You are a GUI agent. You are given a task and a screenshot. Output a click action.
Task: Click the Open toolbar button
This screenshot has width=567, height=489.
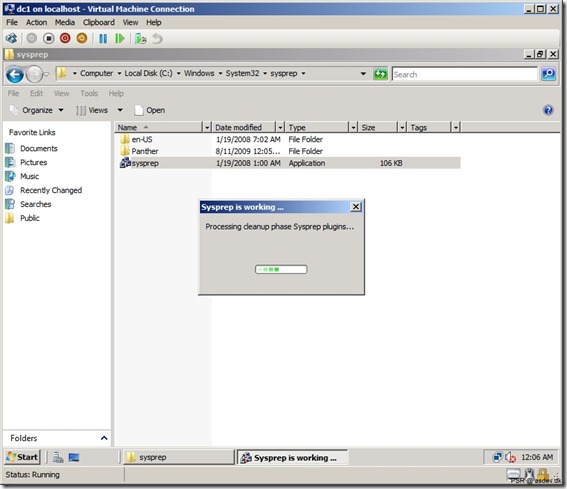tap(150, 110)
